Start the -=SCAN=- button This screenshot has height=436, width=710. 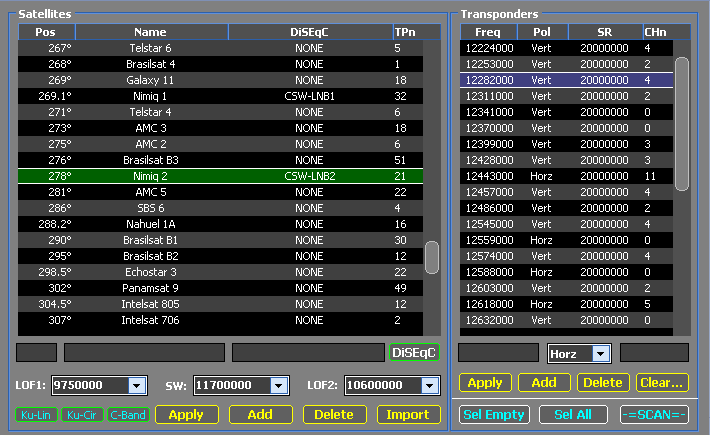click(654, 415)
